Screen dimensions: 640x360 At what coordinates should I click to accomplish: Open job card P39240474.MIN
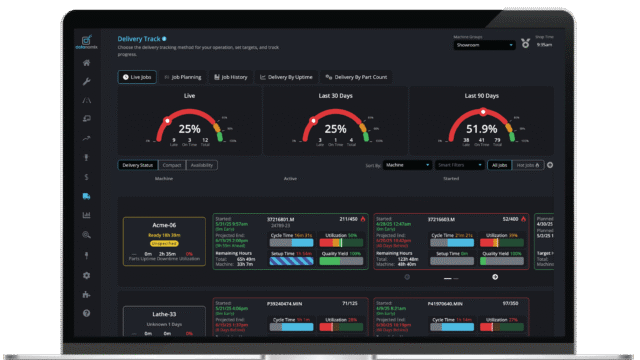[x=291, y=317]
